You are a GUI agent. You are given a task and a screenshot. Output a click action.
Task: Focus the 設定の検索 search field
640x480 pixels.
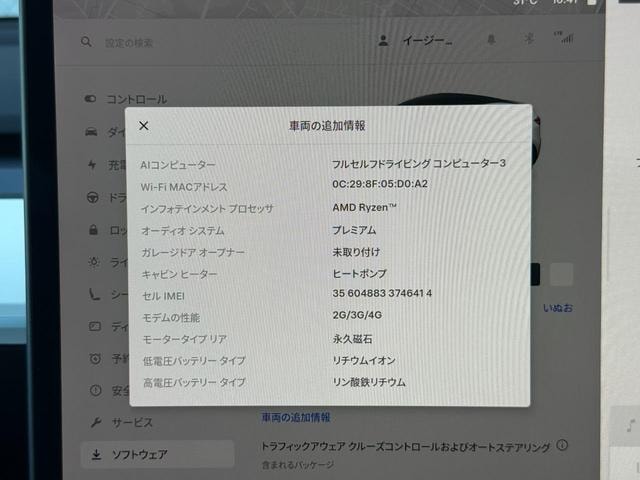(x=129, y=43)
